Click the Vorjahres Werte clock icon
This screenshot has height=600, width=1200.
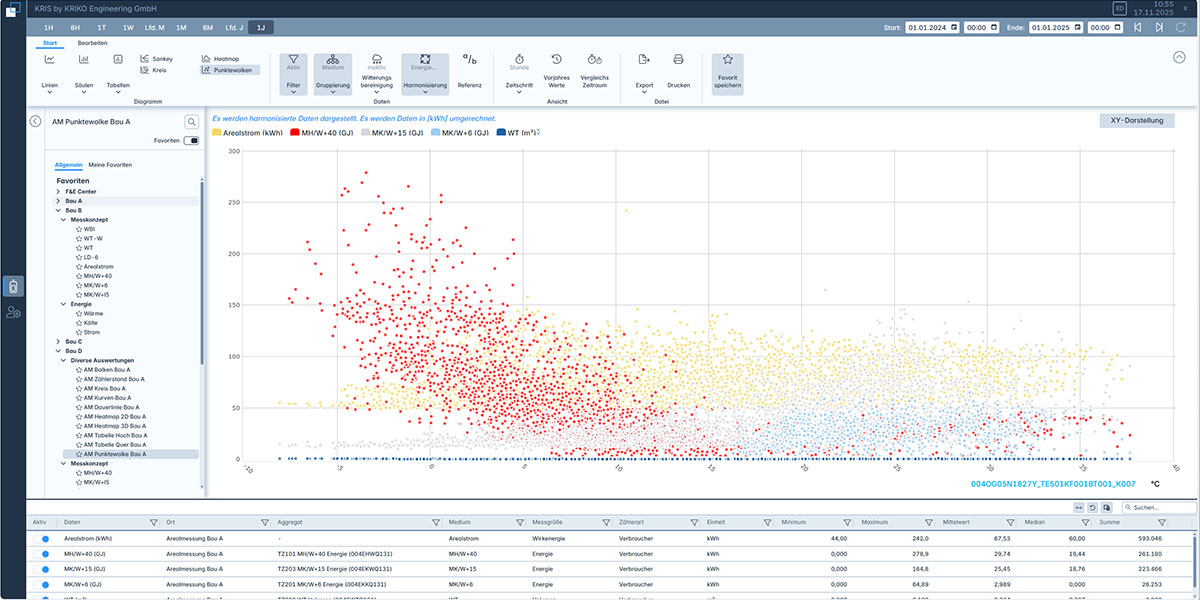click(x=557, y=60)
